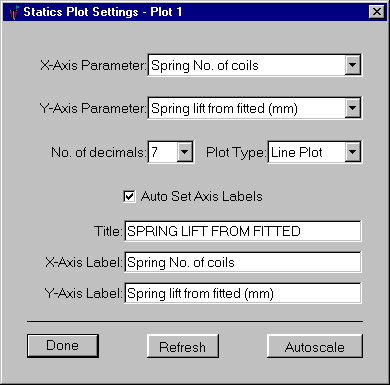Click the decimals value 7 field

[163, 152]
